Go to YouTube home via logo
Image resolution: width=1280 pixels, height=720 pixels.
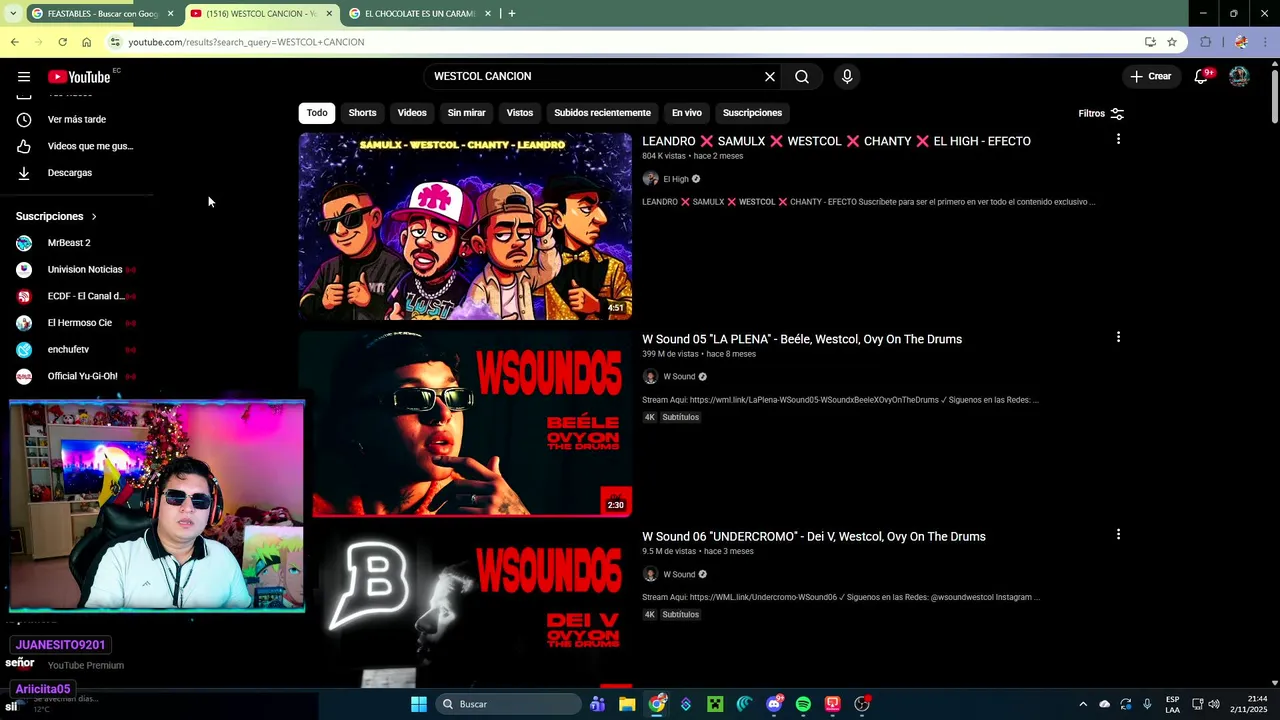79,77
